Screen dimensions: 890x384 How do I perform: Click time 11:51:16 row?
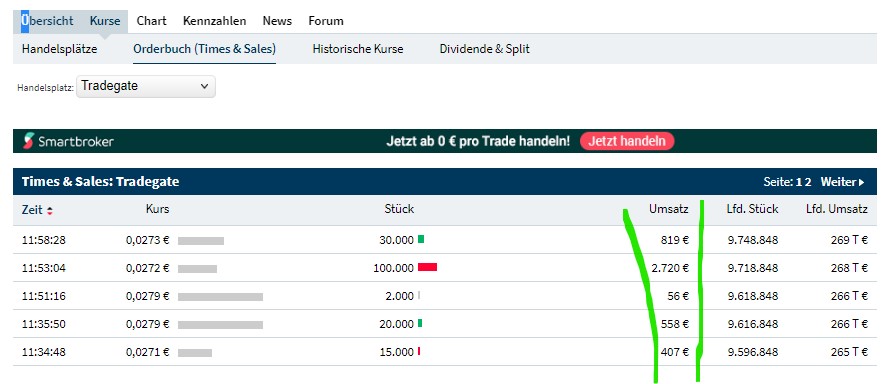click(44, 296)
